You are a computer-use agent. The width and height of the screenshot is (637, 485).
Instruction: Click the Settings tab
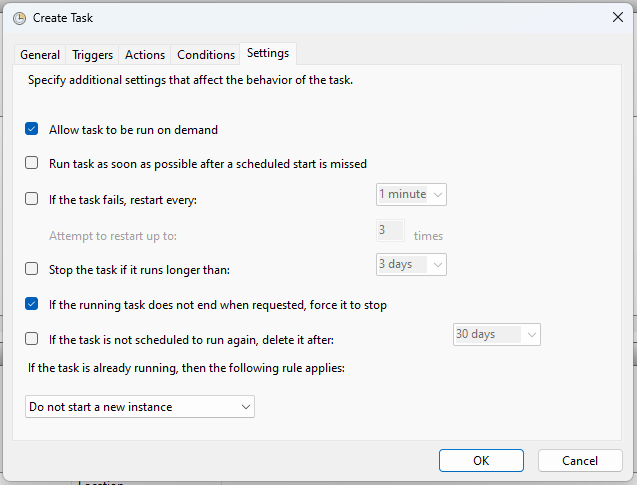[x=268, y=54]
